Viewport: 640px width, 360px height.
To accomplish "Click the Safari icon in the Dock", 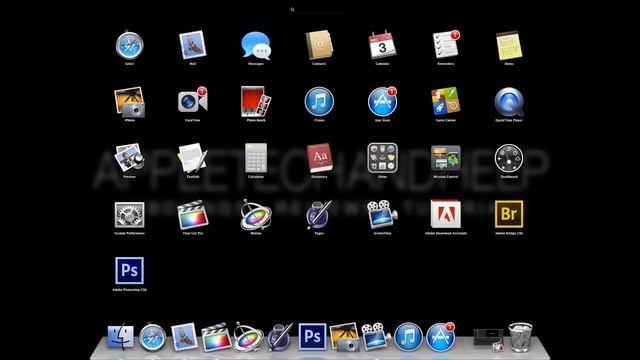I will point(153,338).
